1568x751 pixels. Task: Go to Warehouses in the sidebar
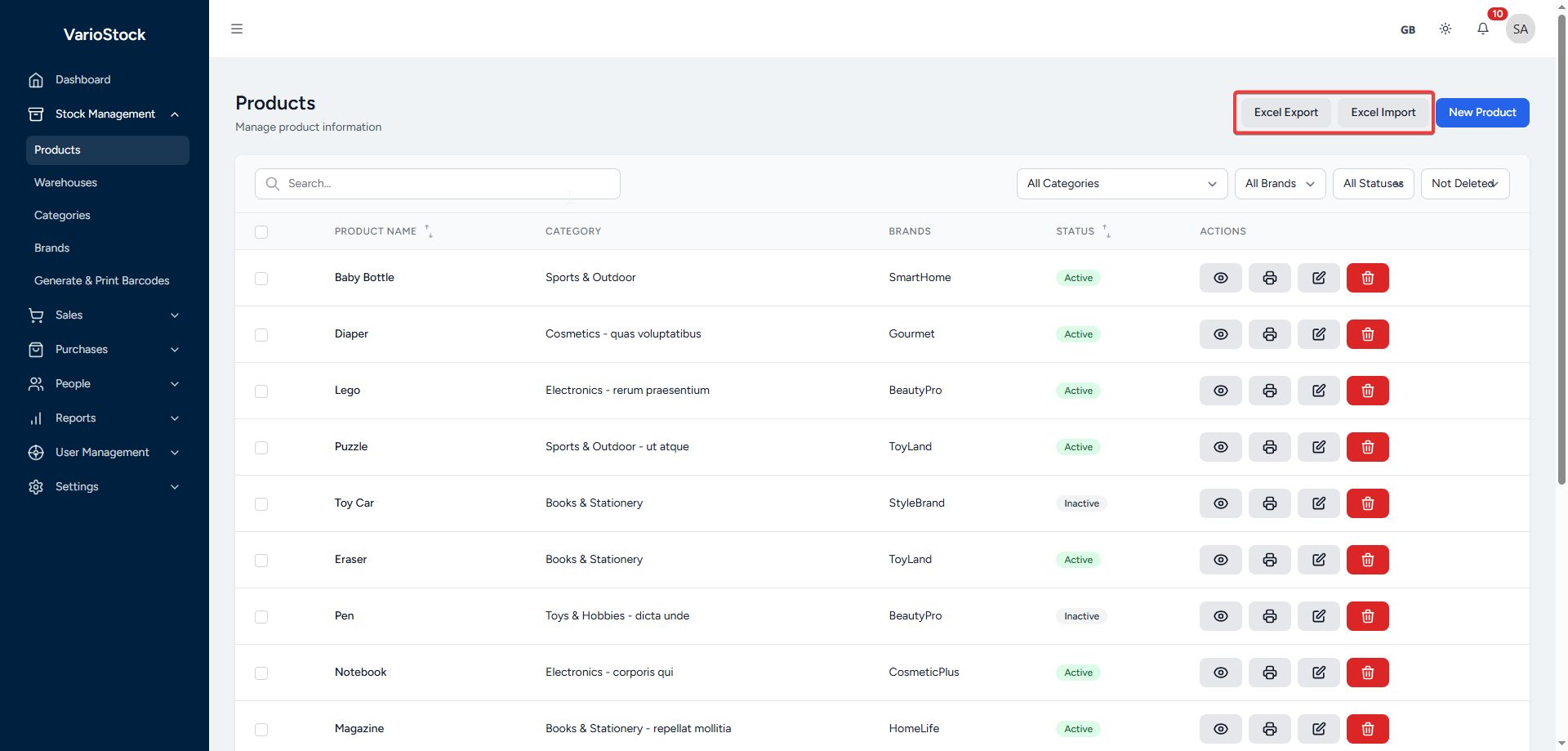click(x=65, y=183)
